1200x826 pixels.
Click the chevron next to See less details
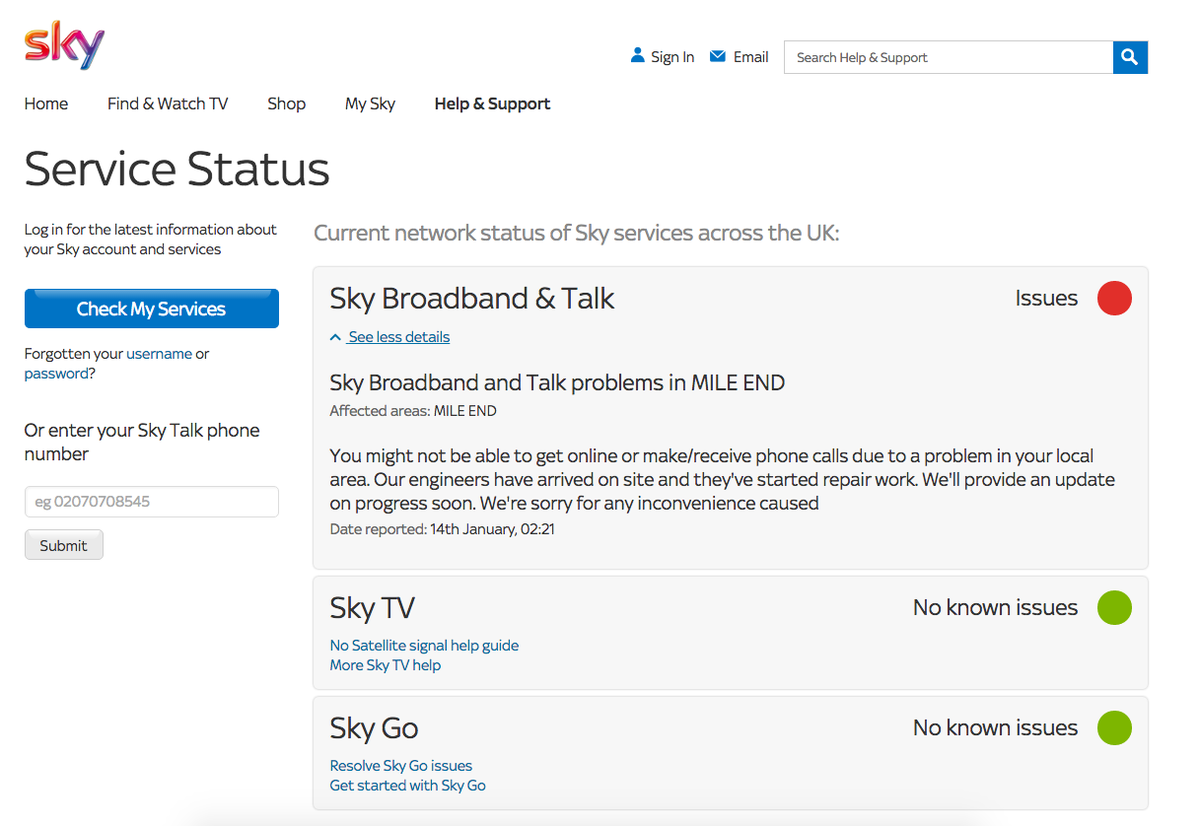tap(335, 337)
